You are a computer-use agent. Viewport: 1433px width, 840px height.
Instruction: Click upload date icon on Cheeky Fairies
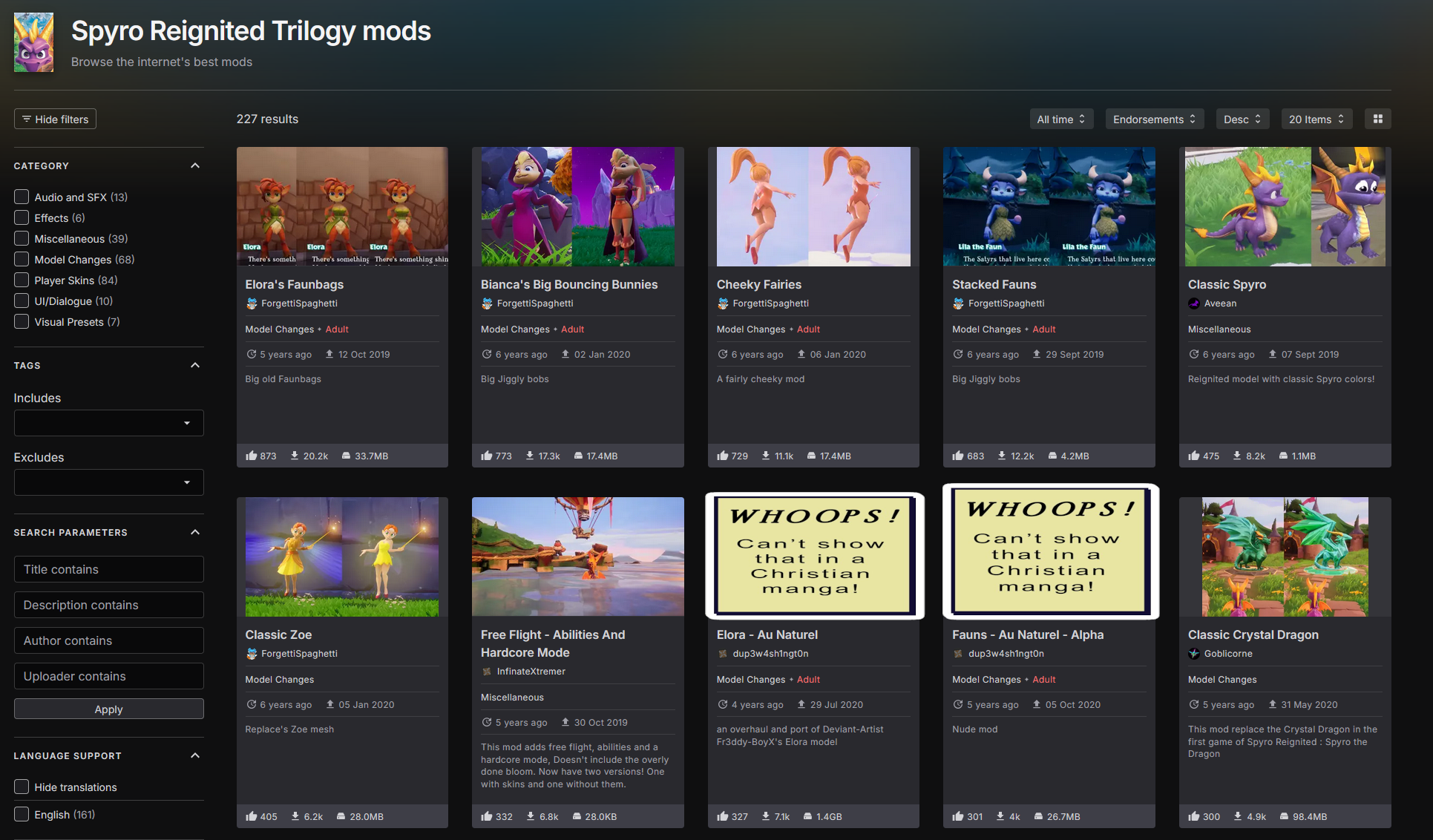pos(801,354)
